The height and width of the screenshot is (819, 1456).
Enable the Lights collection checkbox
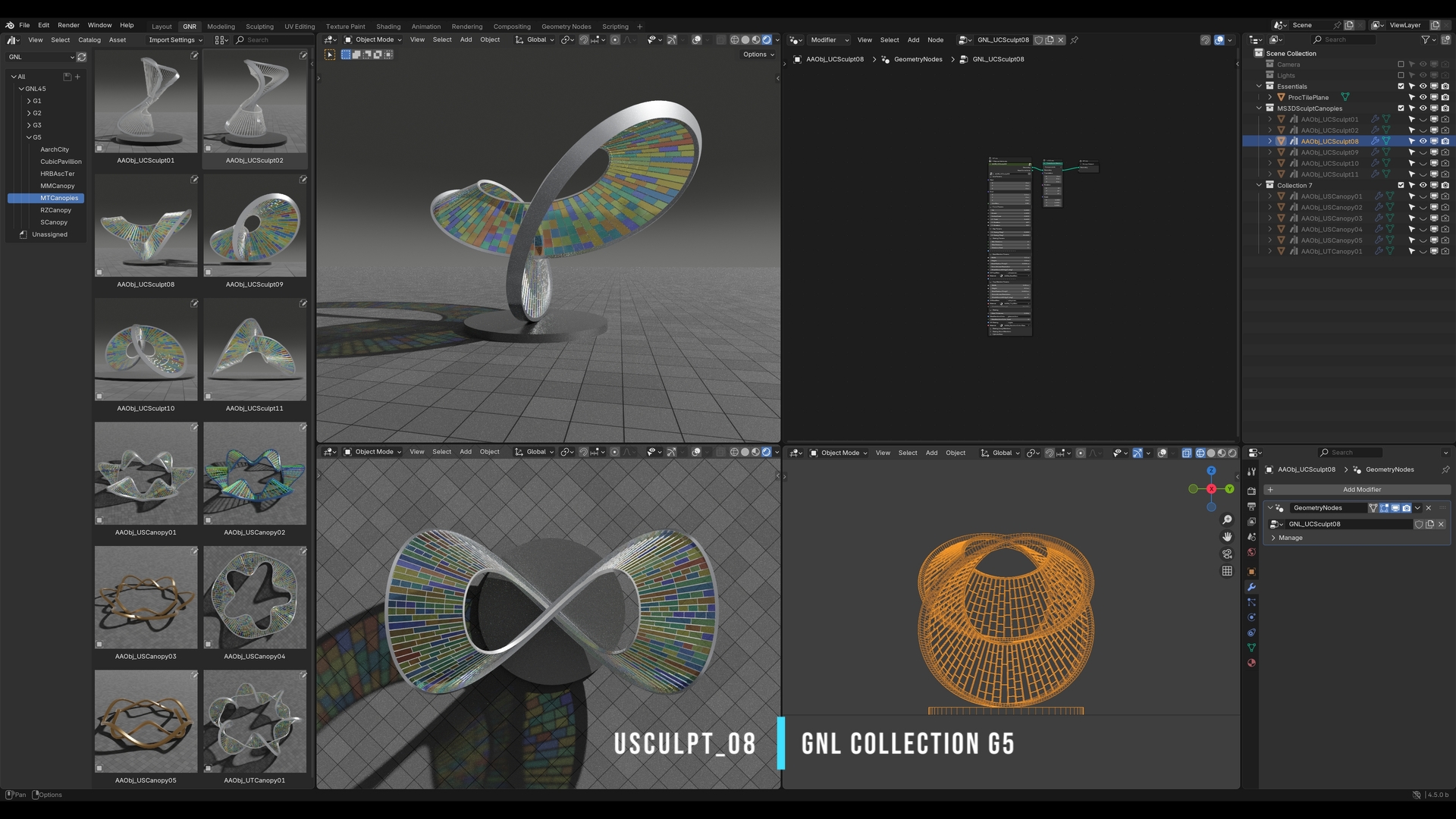pyautogui.click(x=1401, y=76)
